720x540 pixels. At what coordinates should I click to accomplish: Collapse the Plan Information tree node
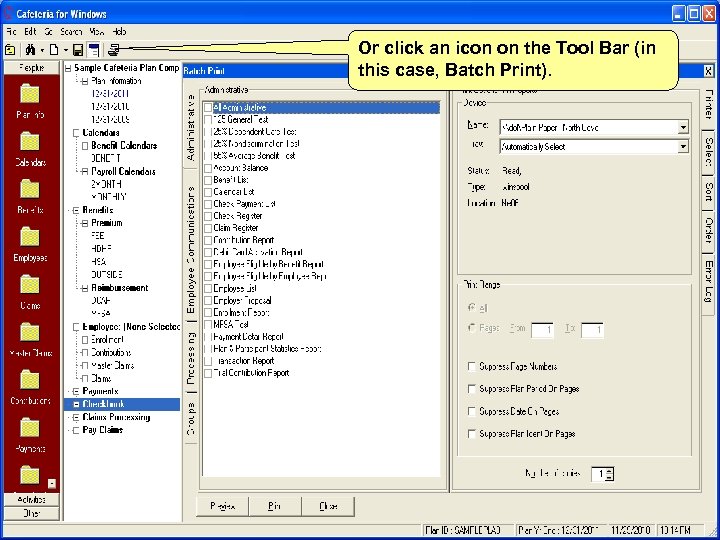pyautogui.click(x=84, y=82)
